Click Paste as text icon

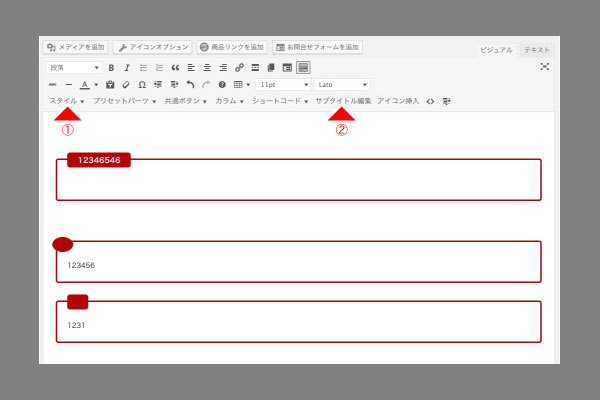110,85
